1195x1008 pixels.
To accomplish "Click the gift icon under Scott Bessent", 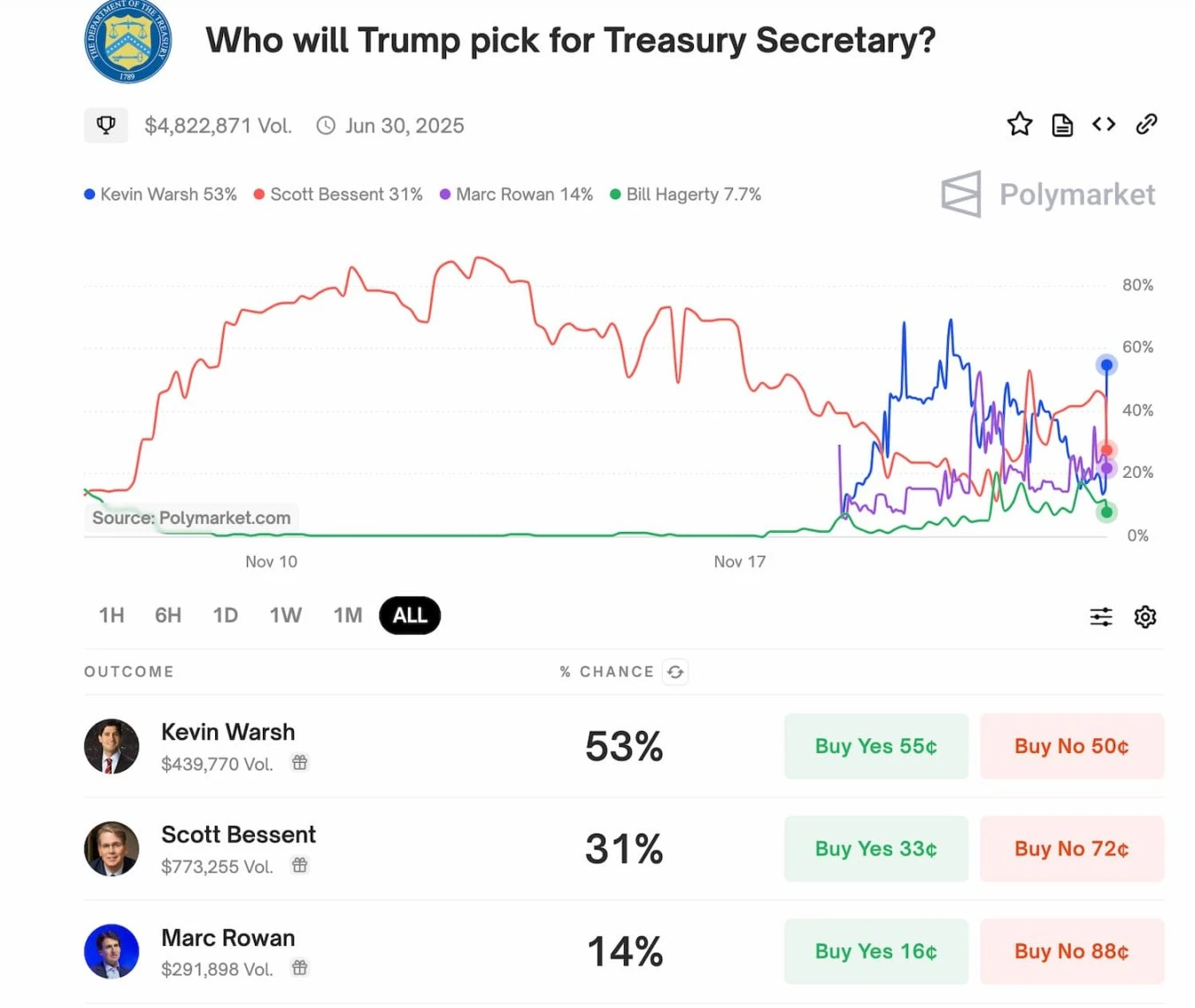I will tap(300, 866).
